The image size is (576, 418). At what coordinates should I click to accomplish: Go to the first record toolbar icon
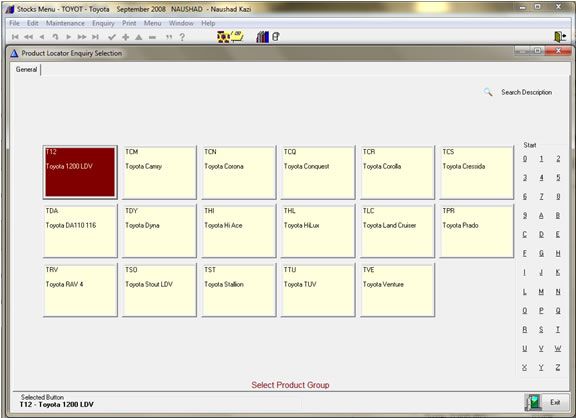click(15, 37)
